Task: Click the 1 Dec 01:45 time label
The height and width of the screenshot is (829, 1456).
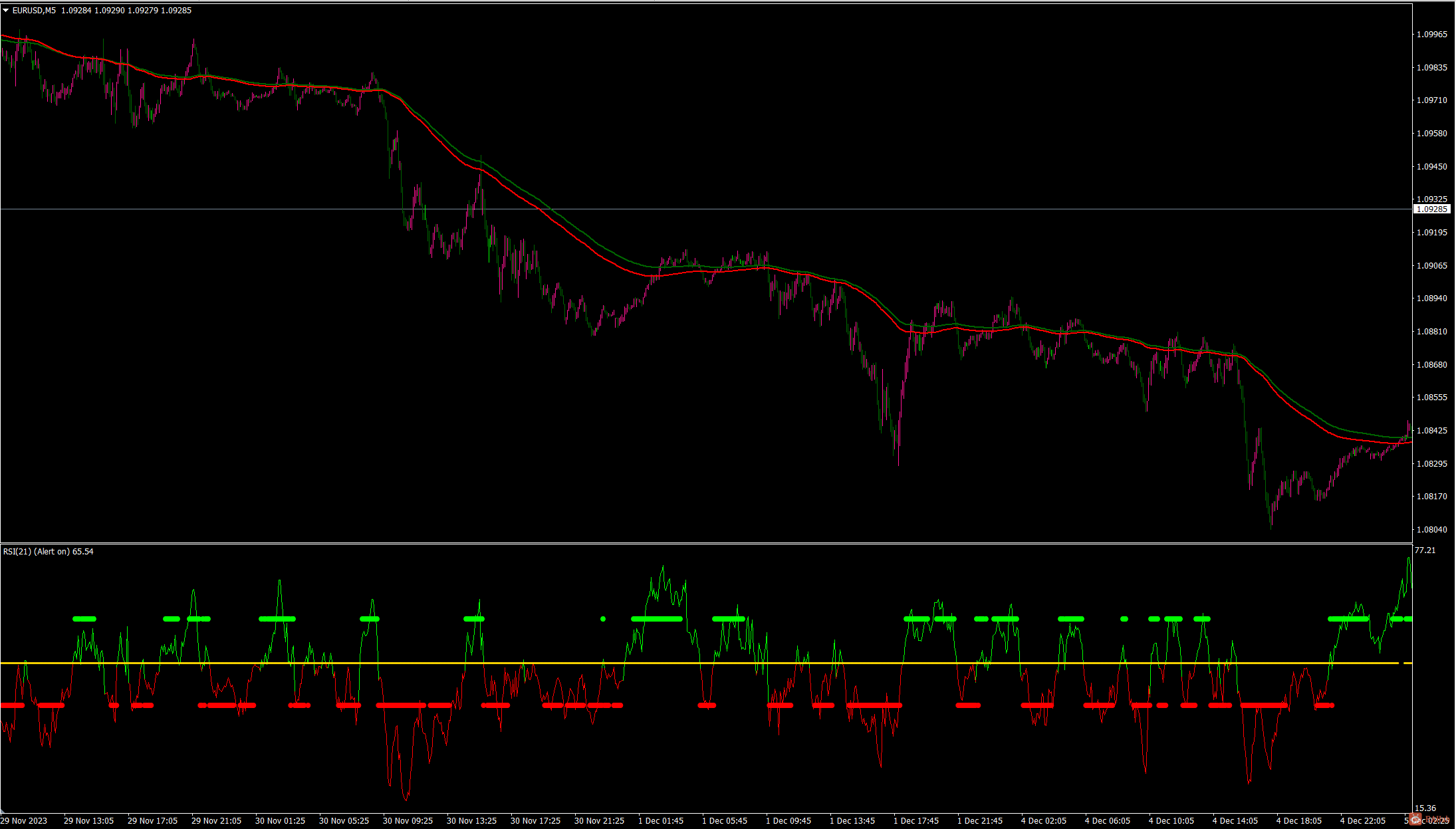Action: (661, 821)
